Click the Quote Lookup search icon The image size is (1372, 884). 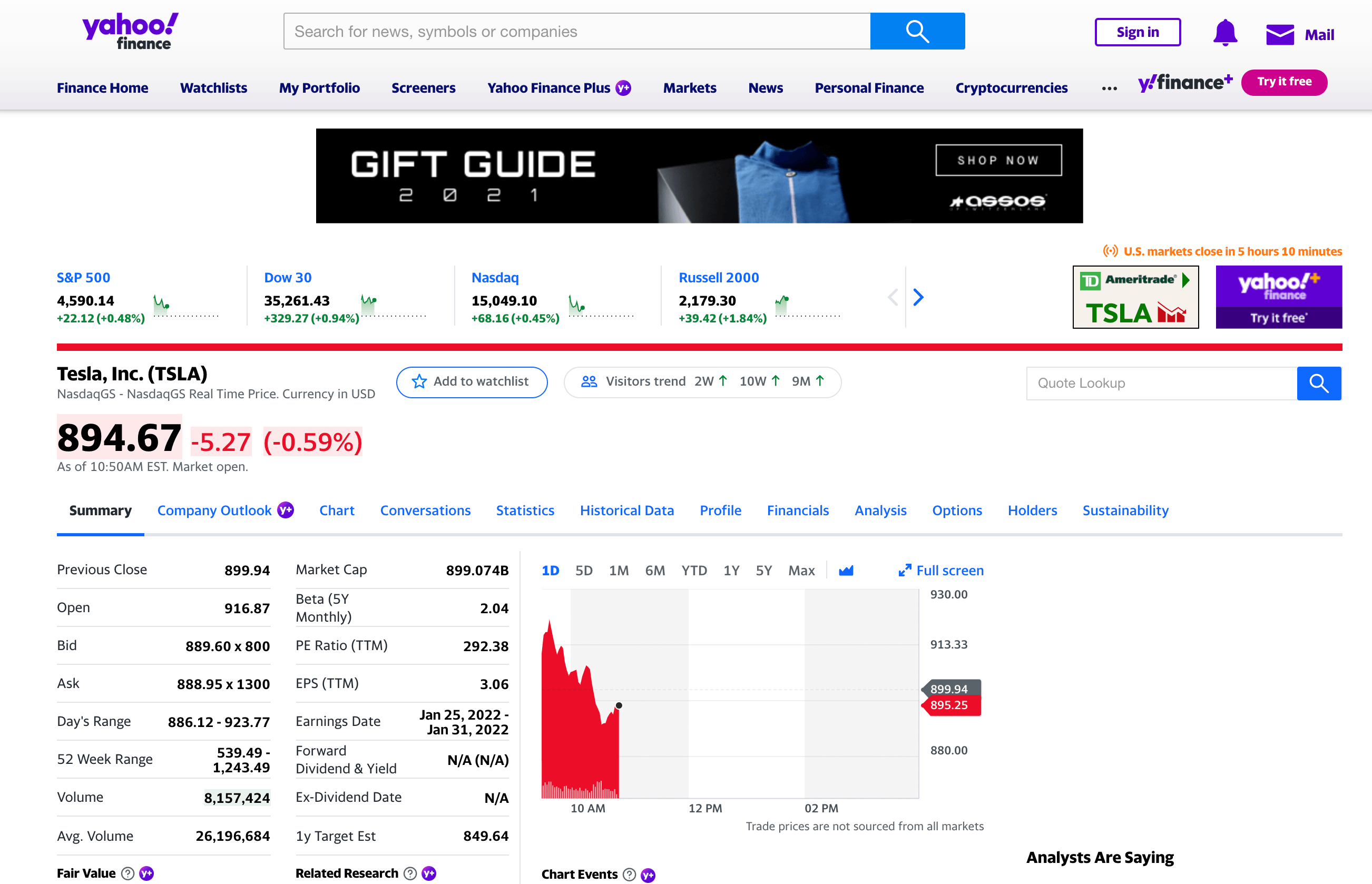(x=1318, y=383)
